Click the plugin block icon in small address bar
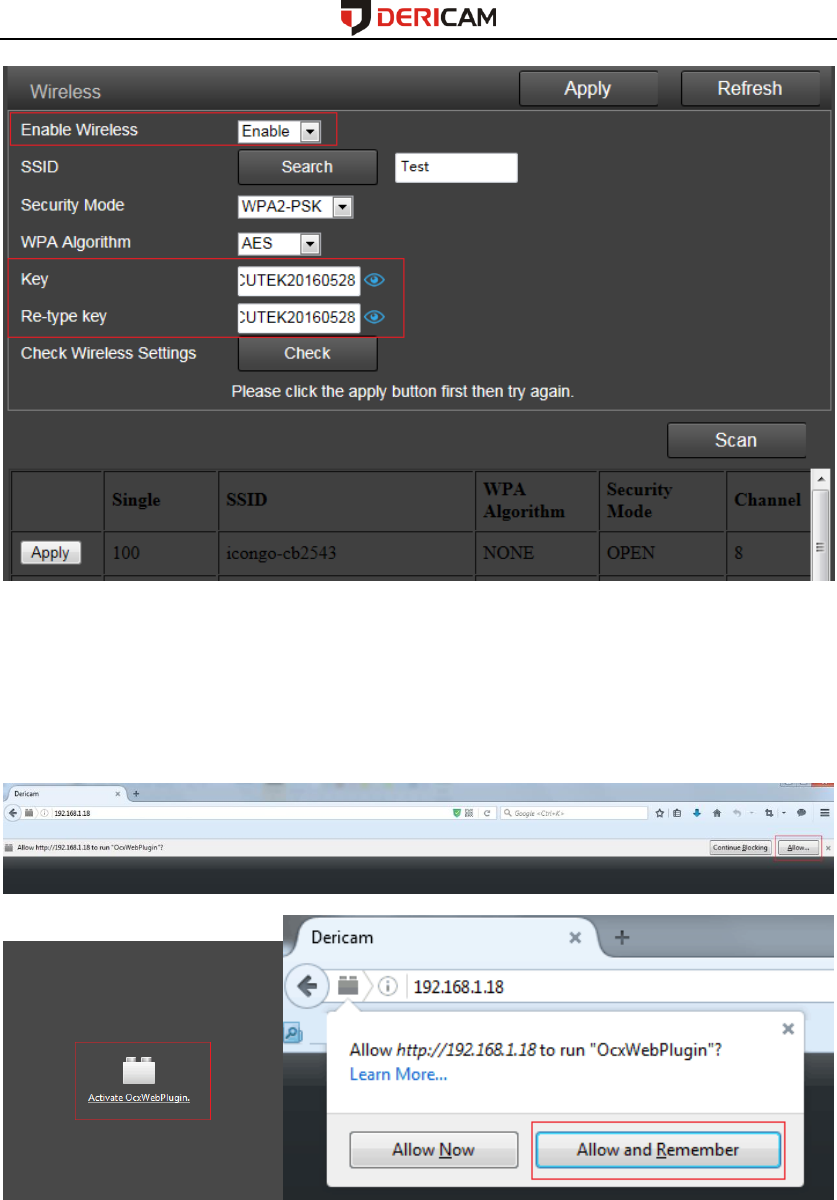This screenshot has height=1200, width=837. [x=28, y=813]
